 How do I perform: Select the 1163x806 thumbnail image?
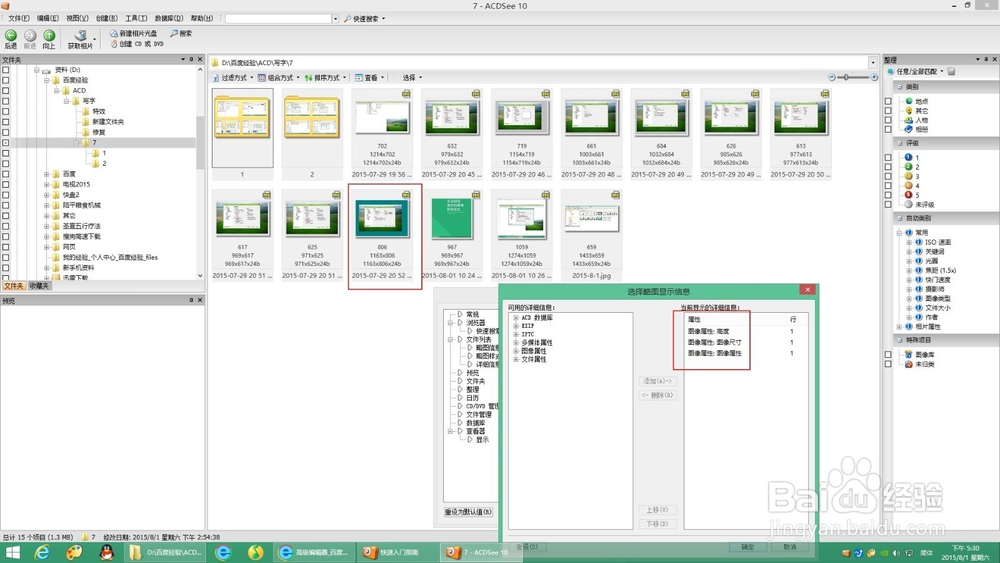[x=382, y=219]
